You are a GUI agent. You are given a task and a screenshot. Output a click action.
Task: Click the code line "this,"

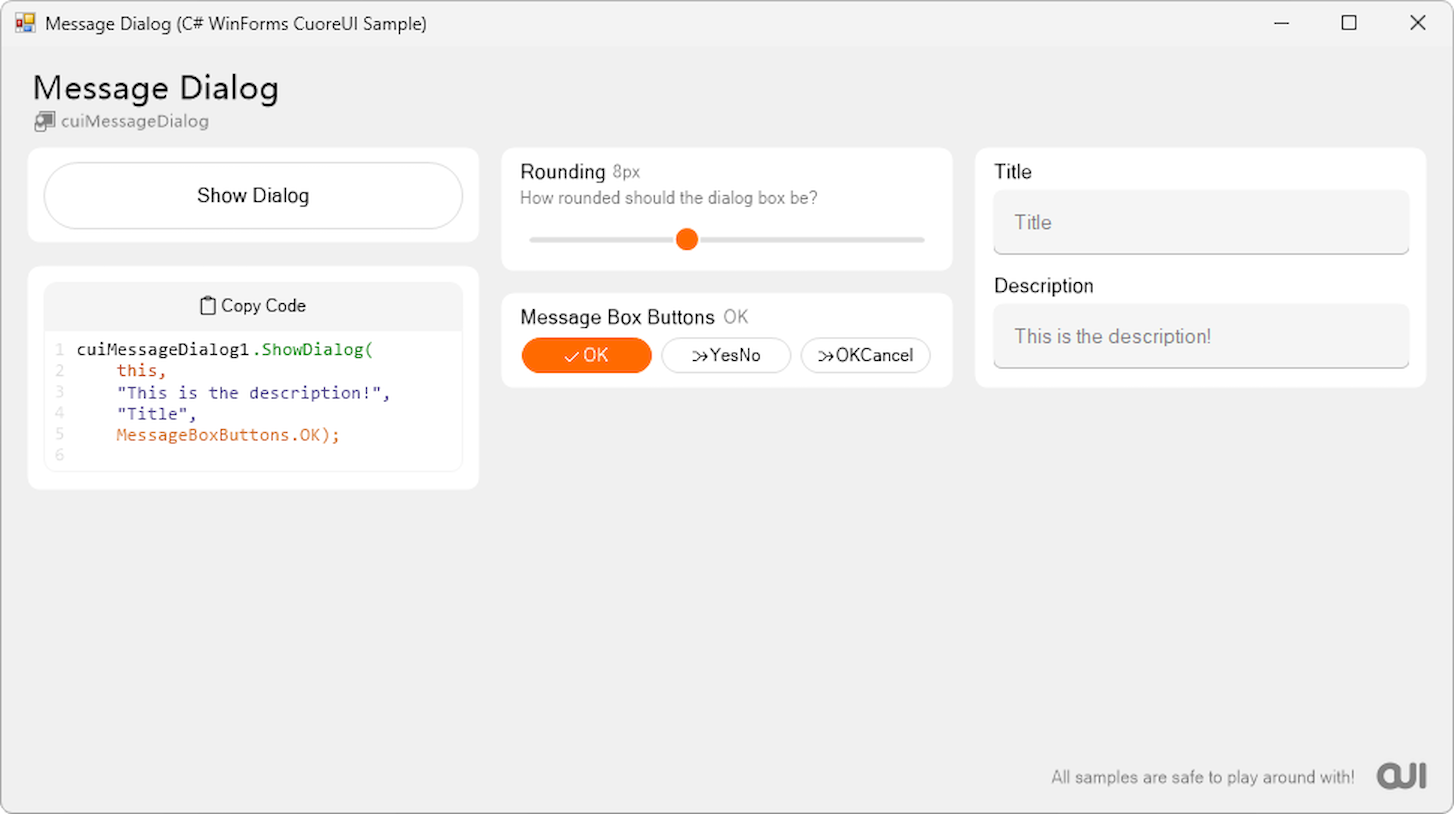[142, 371]
